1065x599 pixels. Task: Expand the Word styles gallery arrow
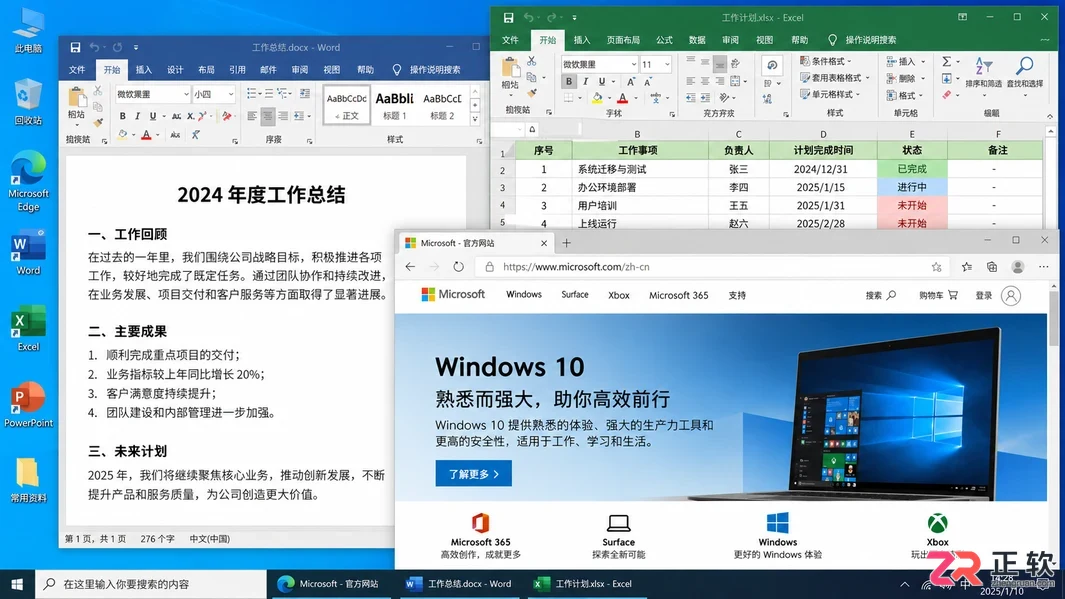click(x=475, y=119)
